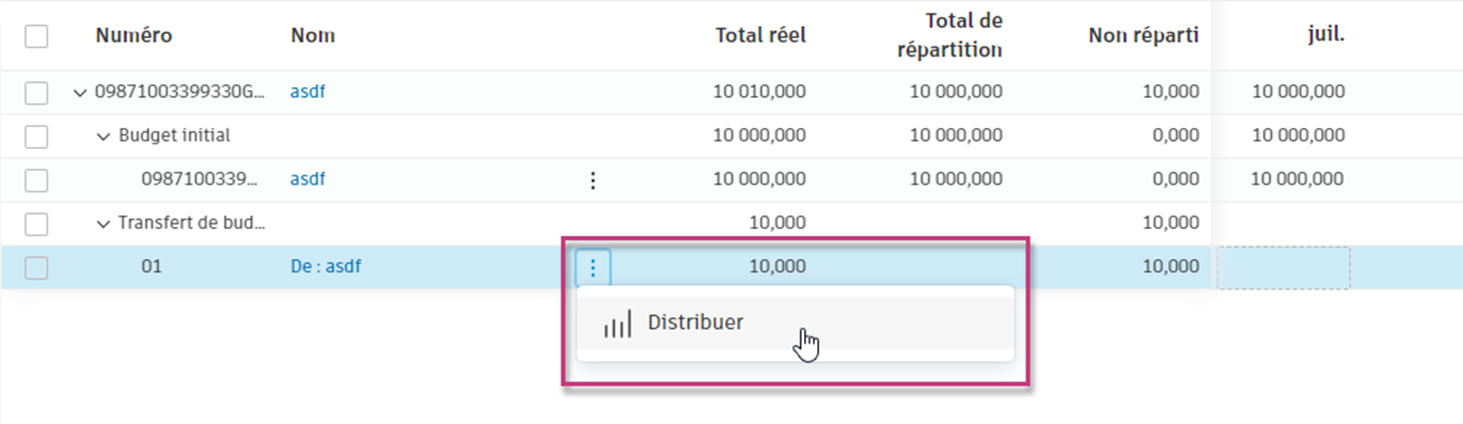Collapse the 09871003399330G… top-level row

click(80, 93)
